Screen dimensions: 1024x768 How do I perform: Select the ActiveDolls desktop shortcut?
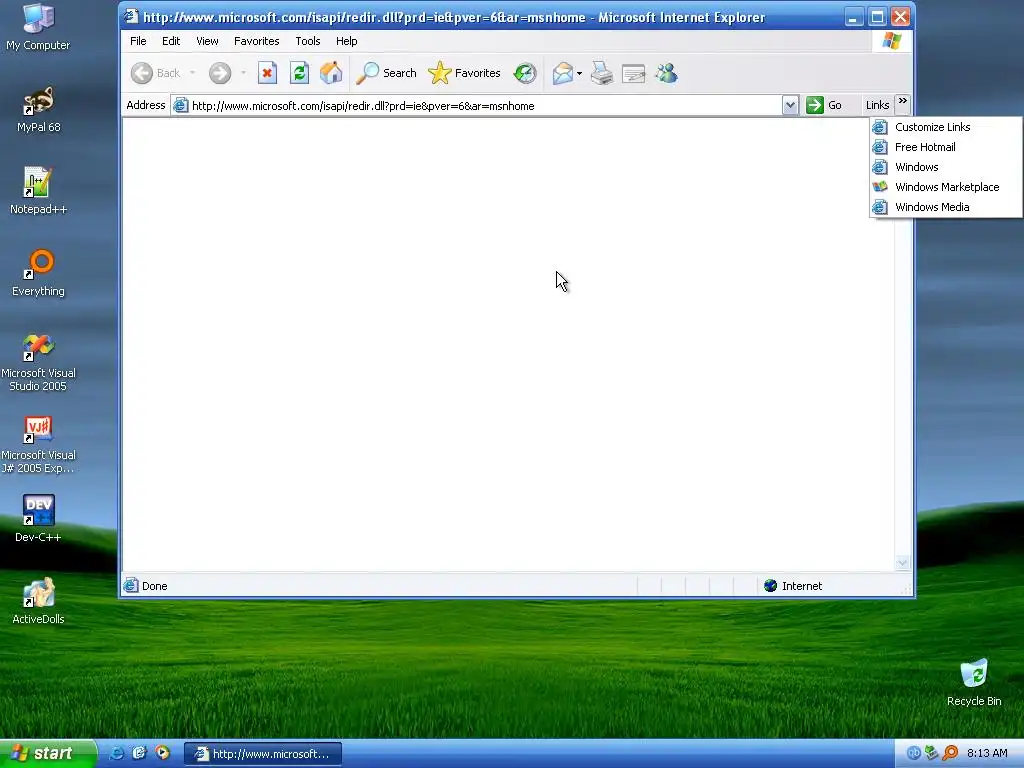coord(38,601)
